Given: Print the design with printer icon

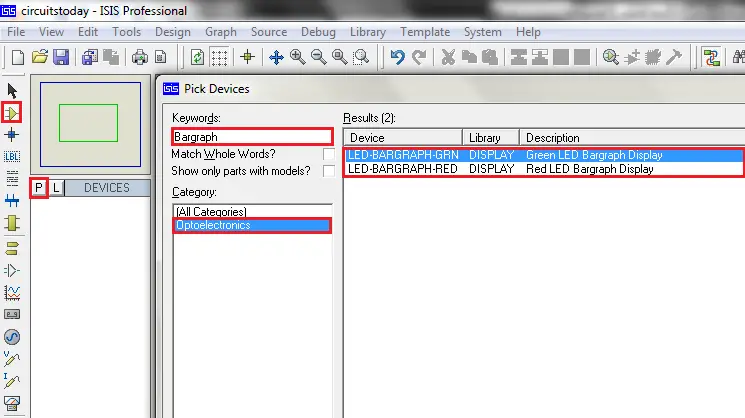Looking at the screenshot, I should 140,57.
